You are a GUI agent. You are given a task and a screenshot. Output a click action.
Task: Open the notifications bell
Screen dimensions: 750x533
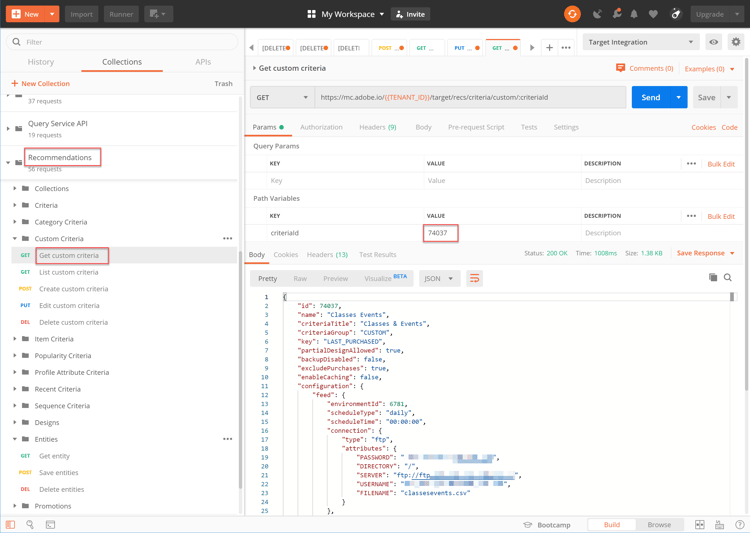click(x=634, y=14)
